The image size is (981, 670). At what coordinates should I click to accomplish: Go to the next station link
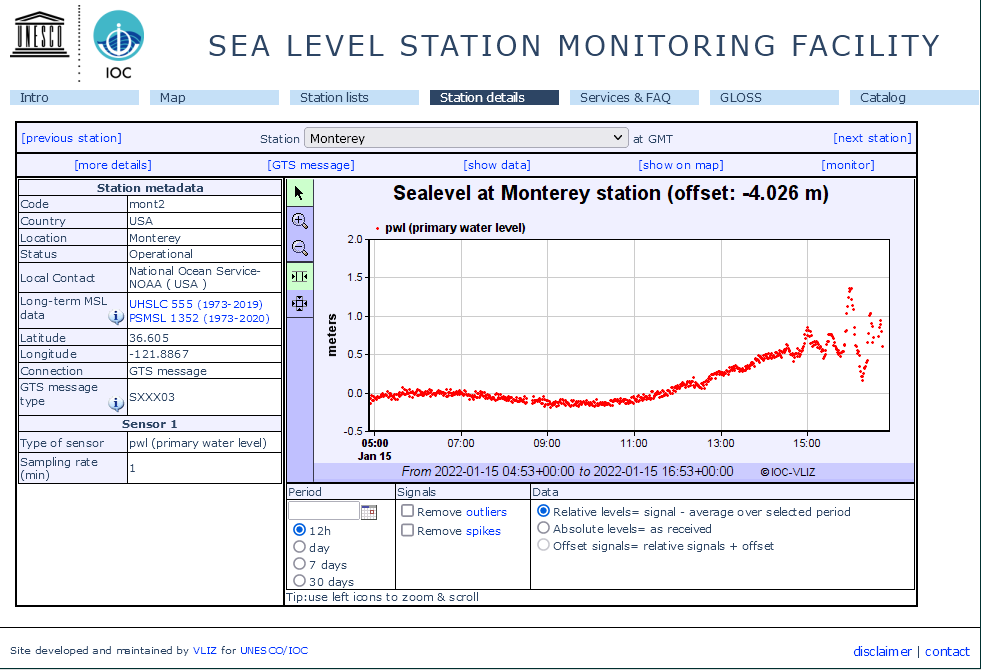pos(872,138)
